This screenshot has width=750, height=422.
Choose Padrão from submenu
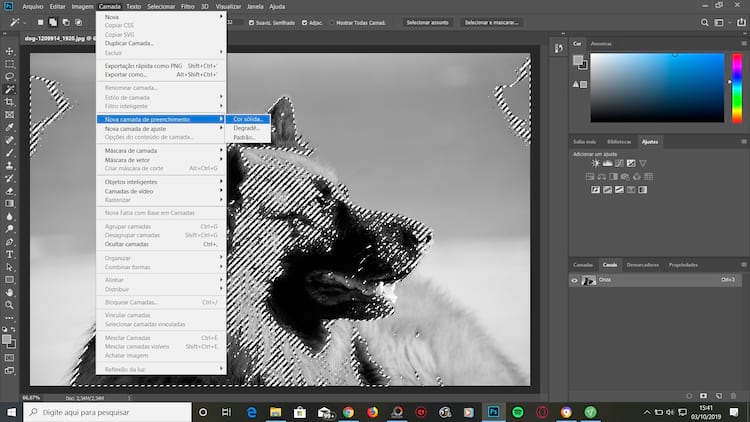[x=248, y=137]
